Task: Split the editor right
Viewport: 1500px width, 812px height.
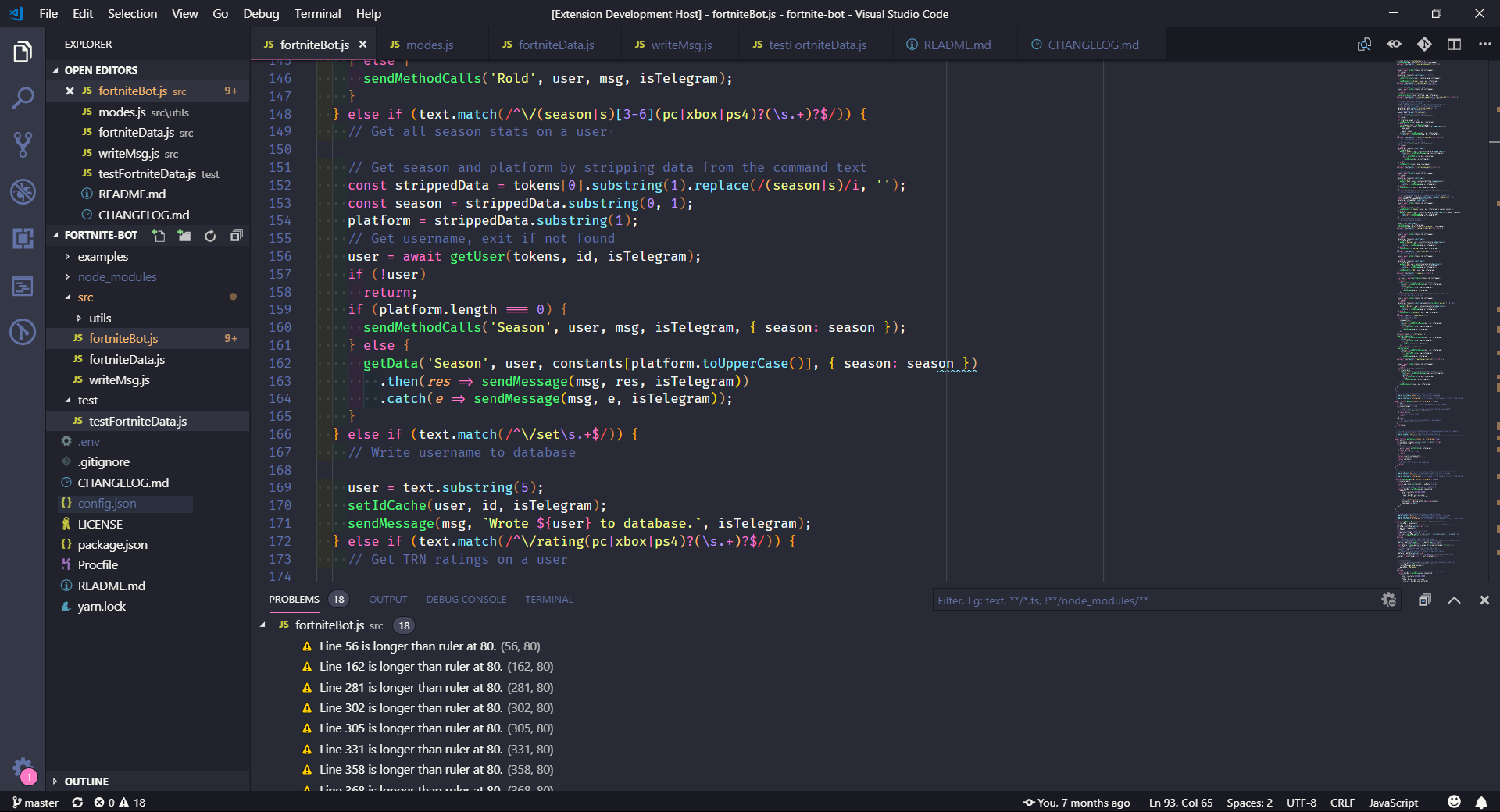Action: click(x=1454, y=45)
